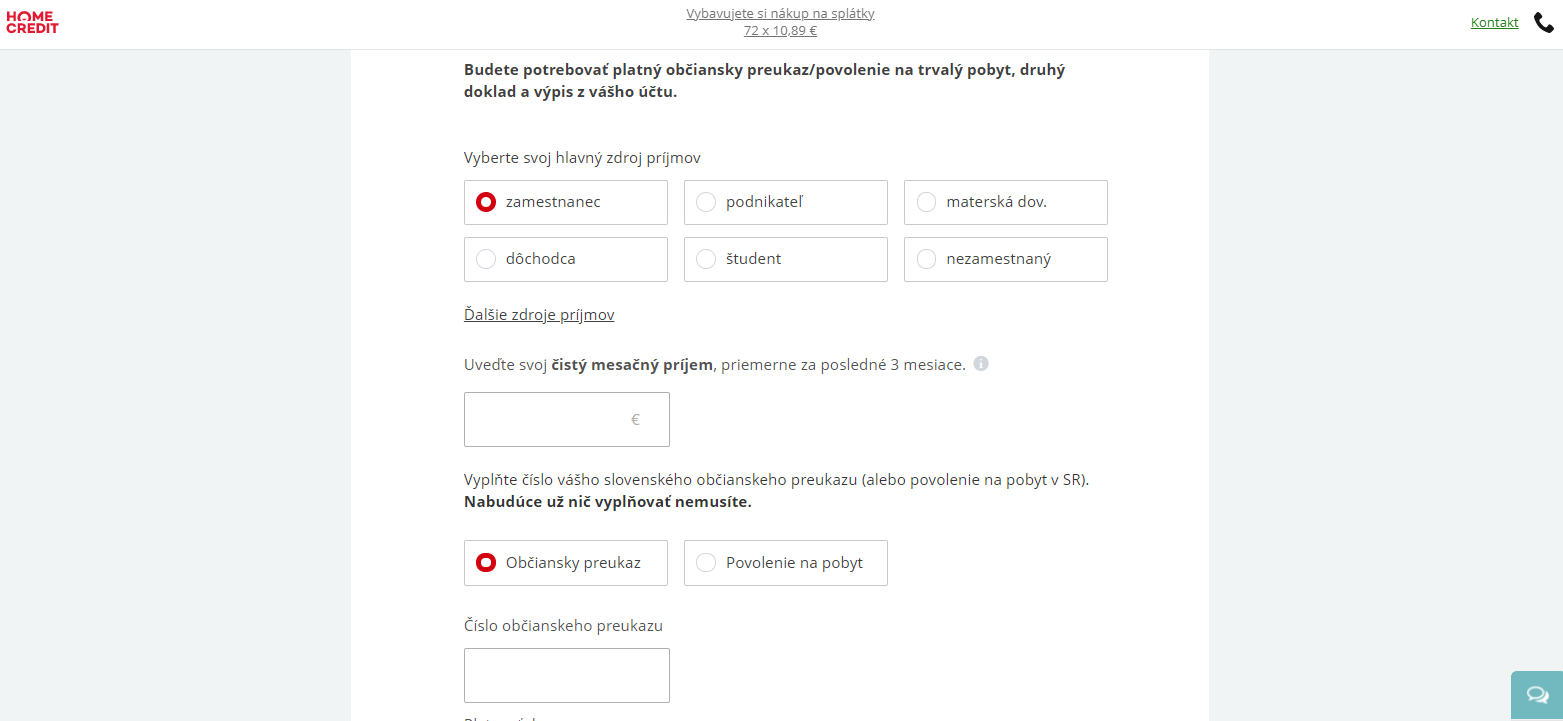Open the Kontakt link
The height and width of the screenshot is (721, 1563).
1494,22
